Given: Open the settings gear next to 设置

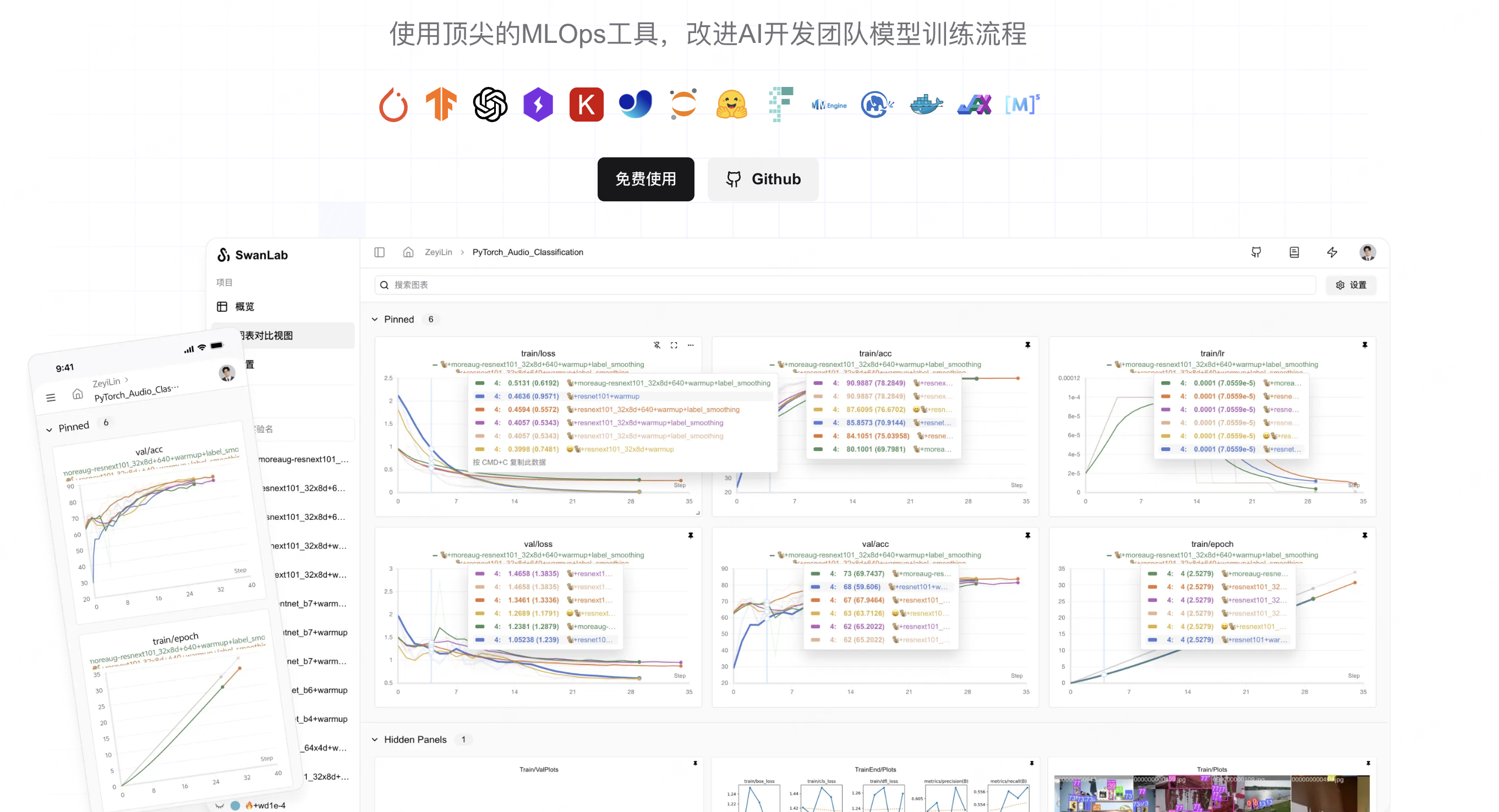Looking at the screenshot, I should point(1341,285).
